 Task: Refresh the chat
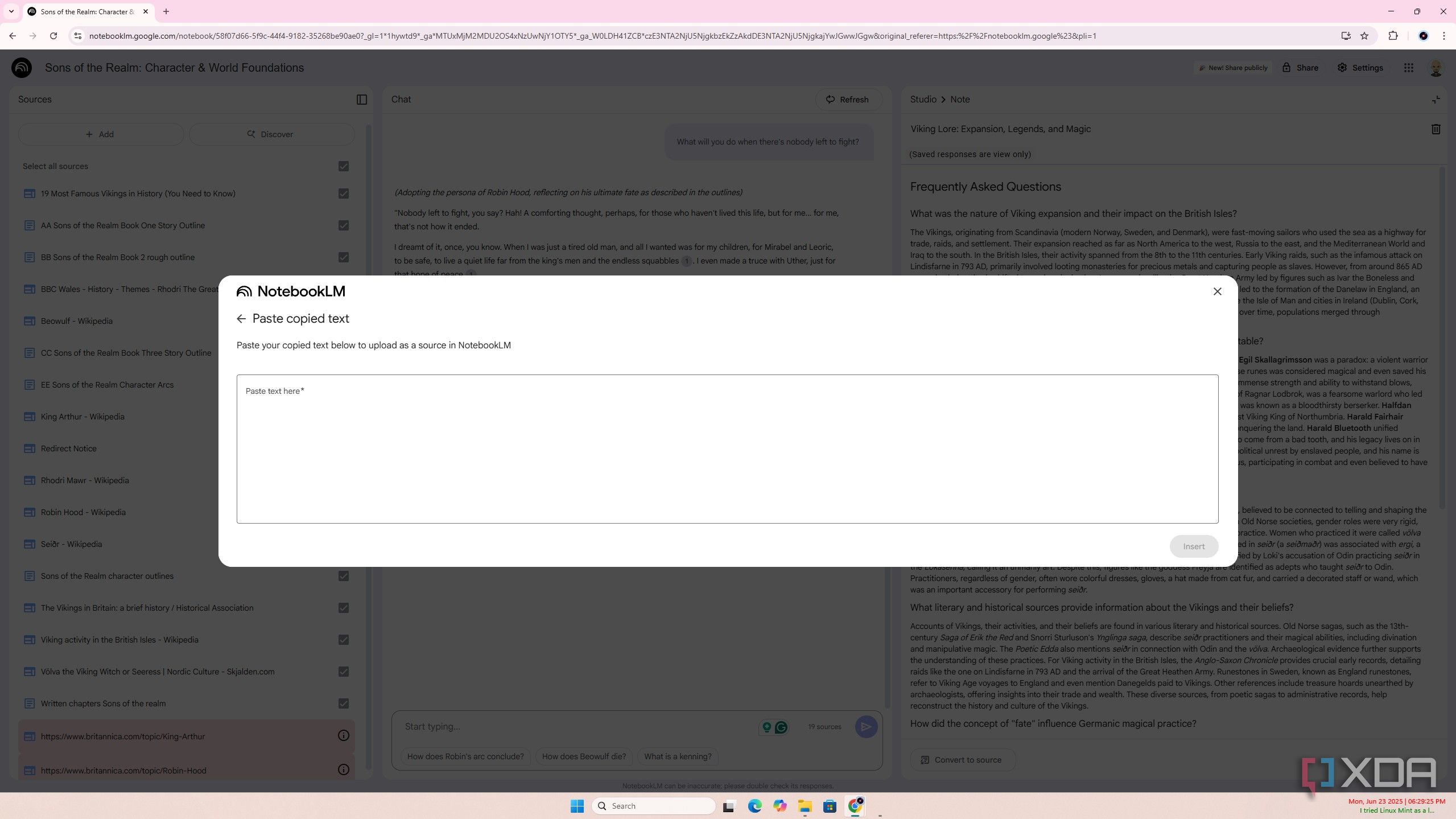848,100
